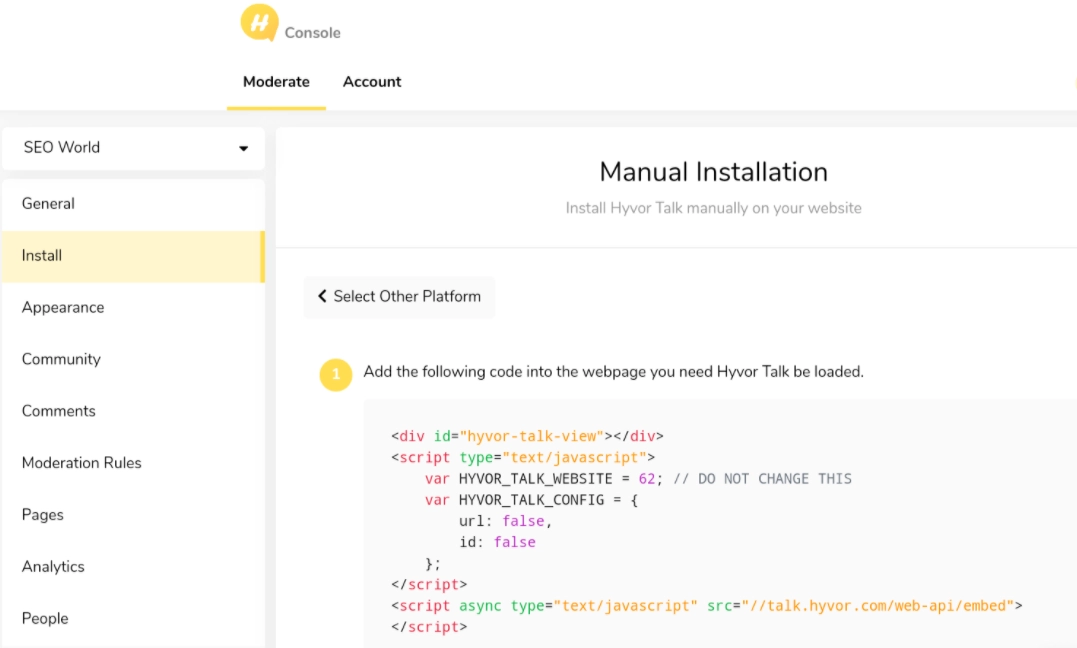Image resolution: width=1077 pixels, height=648 pixels.
Task: Click the 'url: false,' code line
Action: tap(506, 522)
